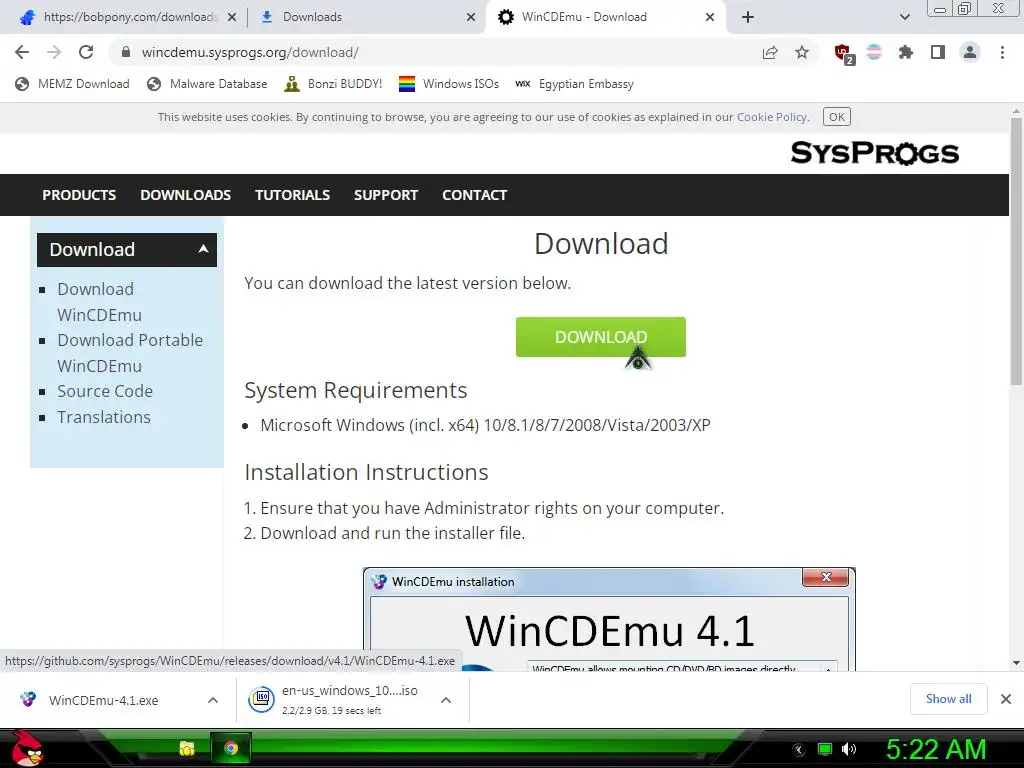Toggle the browser side panel icon

point(938,52)
